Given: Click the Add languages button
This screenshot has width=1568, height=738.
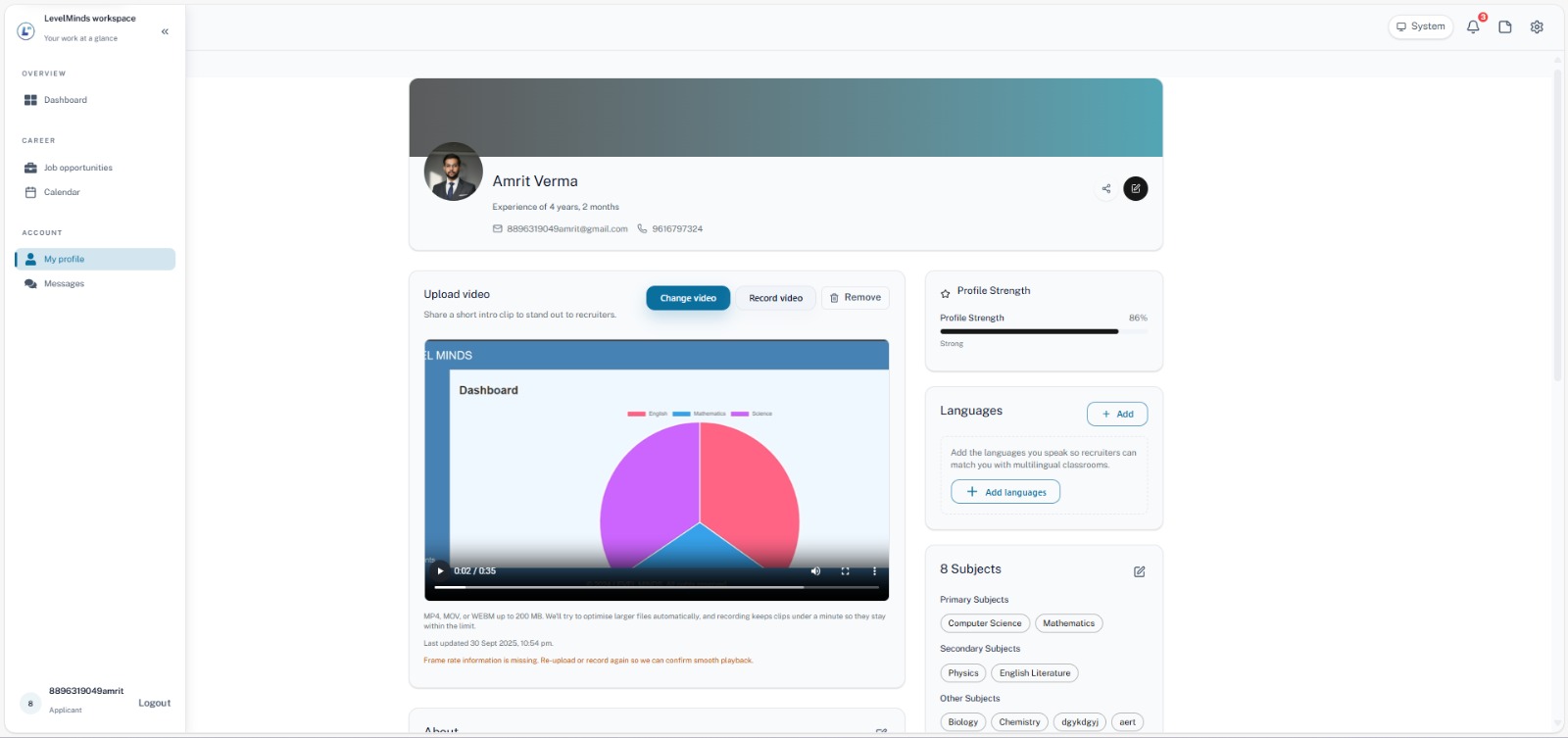Looking at the screenshot, I should (1005, 492).
